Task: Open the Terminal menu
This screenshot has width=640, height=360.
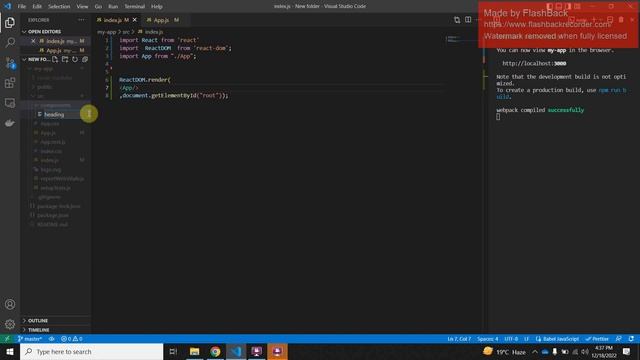Action: pyautogui.click(x=135, y=7)
